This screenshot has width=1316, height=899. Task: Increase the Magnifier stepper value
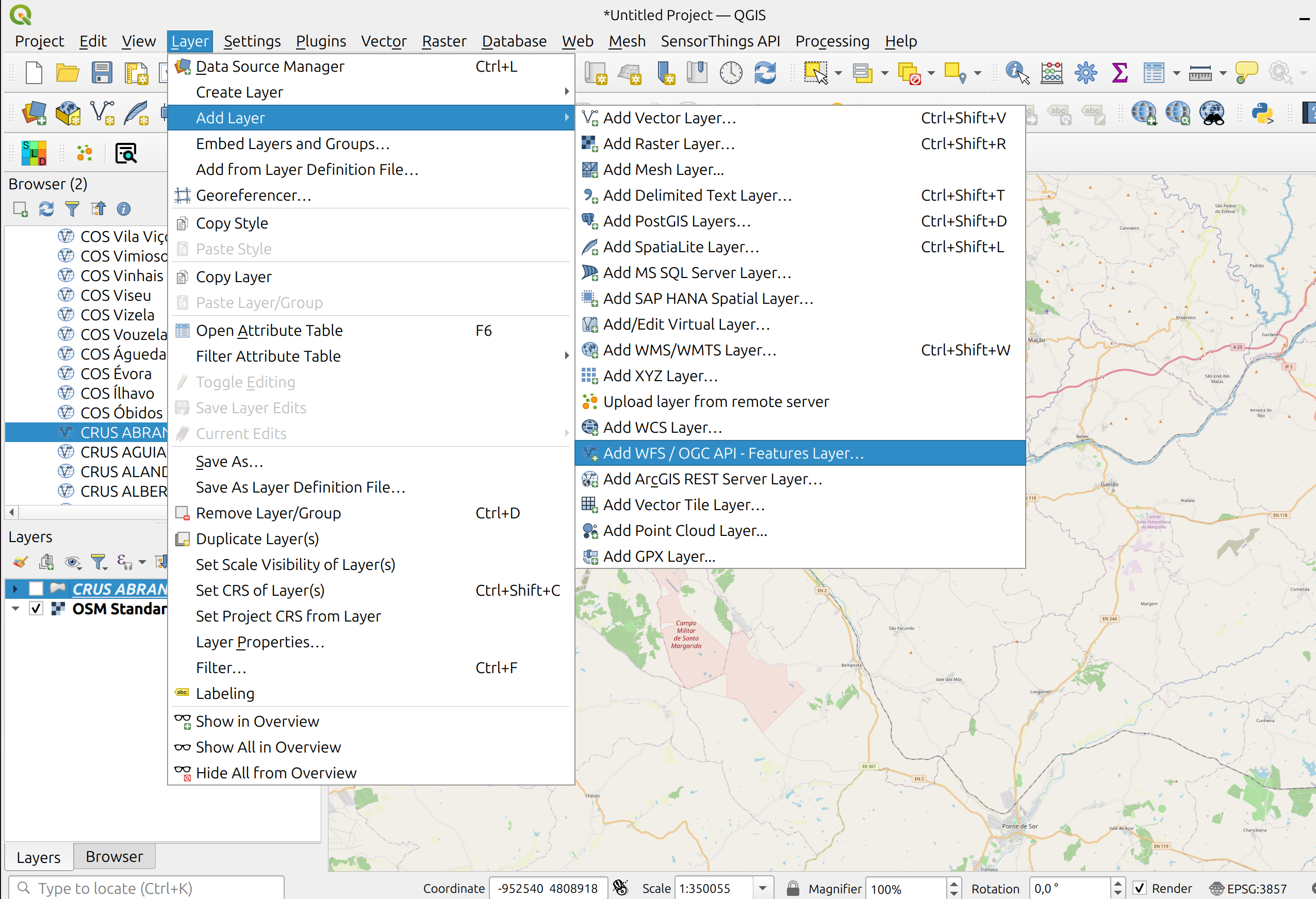(x=953, y=883)
